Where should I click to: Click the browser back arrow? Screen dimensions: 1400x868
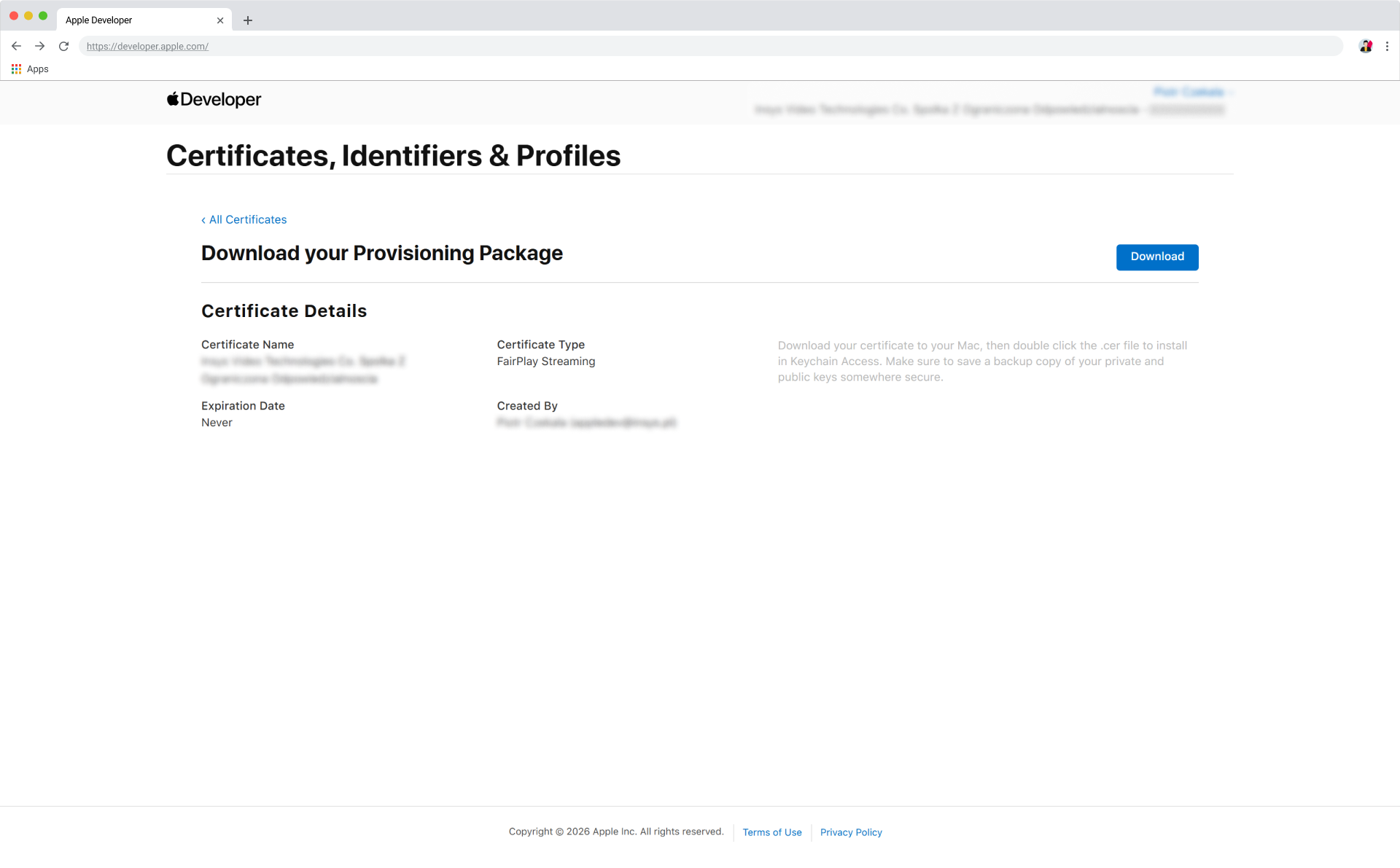coord(16,46)
